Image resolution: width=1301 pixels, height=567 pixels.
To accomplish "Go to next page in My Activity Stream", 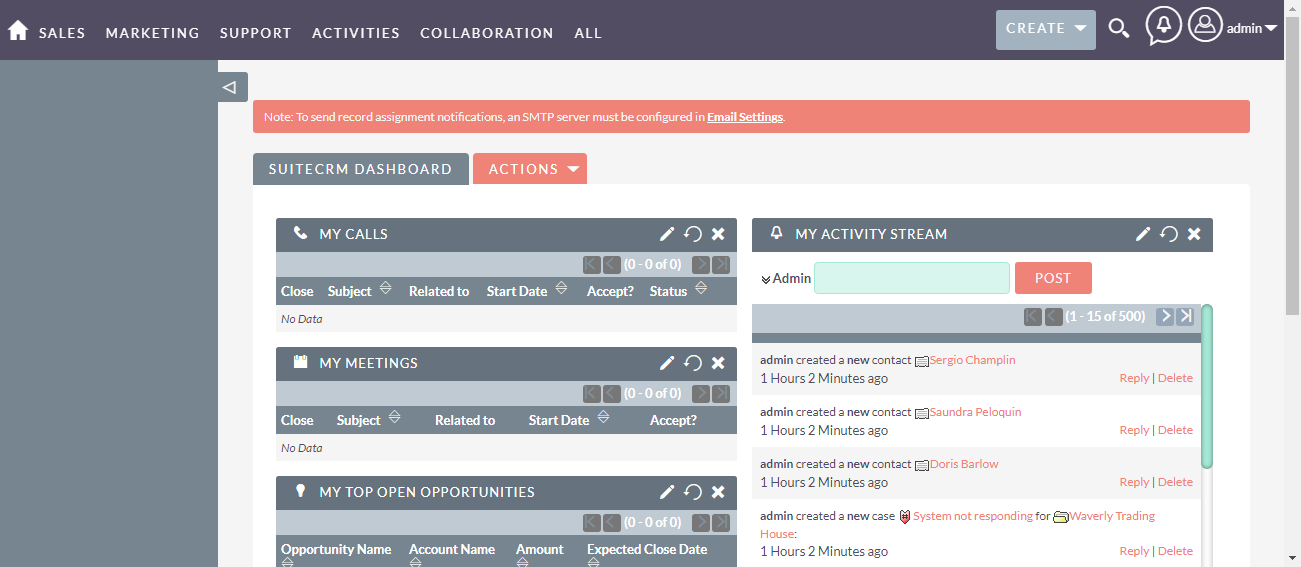I will [1165, 316].
